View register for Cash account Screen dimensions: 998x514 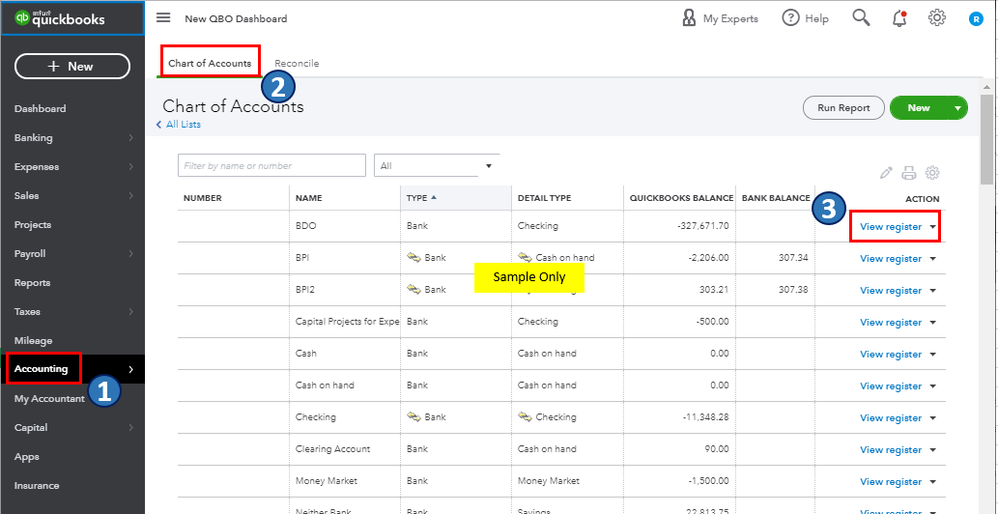tap(890, 354)
